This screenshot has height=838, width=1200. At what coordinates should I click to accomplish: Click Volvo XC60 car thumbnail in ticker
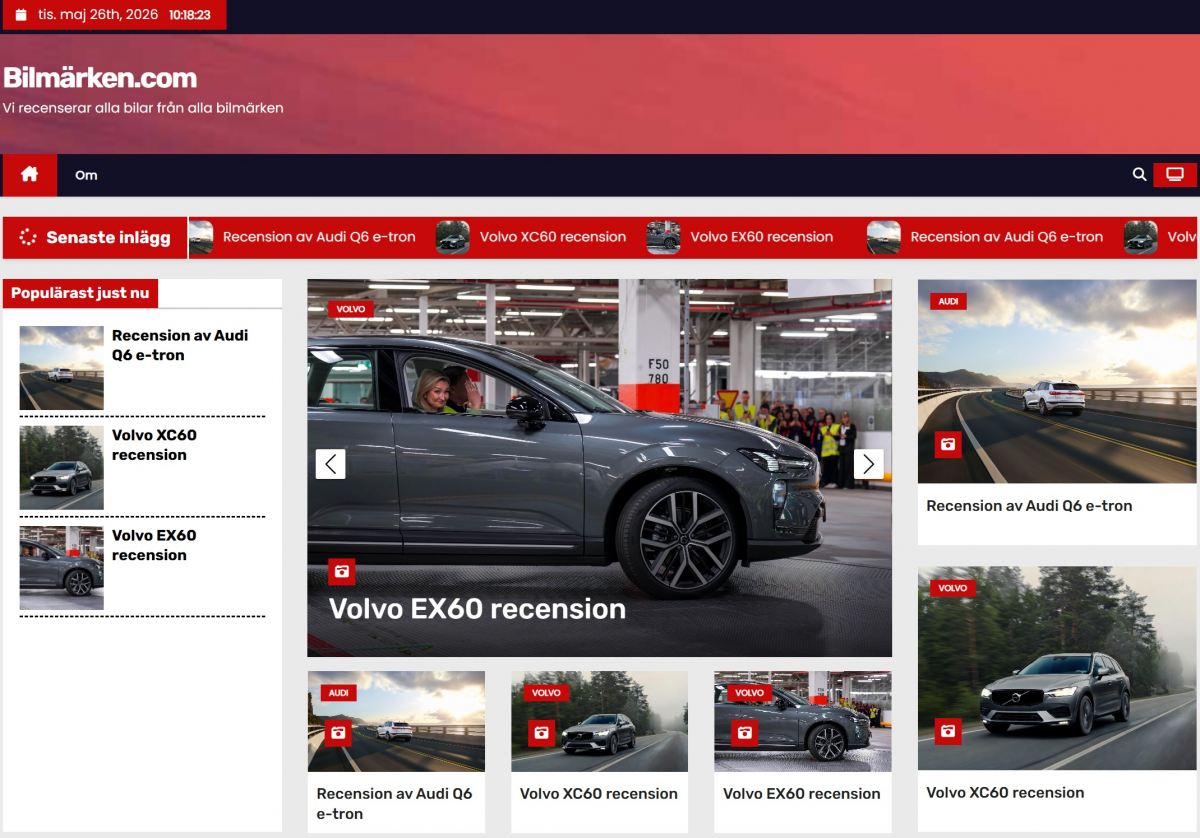pyautogui.click(x=453, y=238)
